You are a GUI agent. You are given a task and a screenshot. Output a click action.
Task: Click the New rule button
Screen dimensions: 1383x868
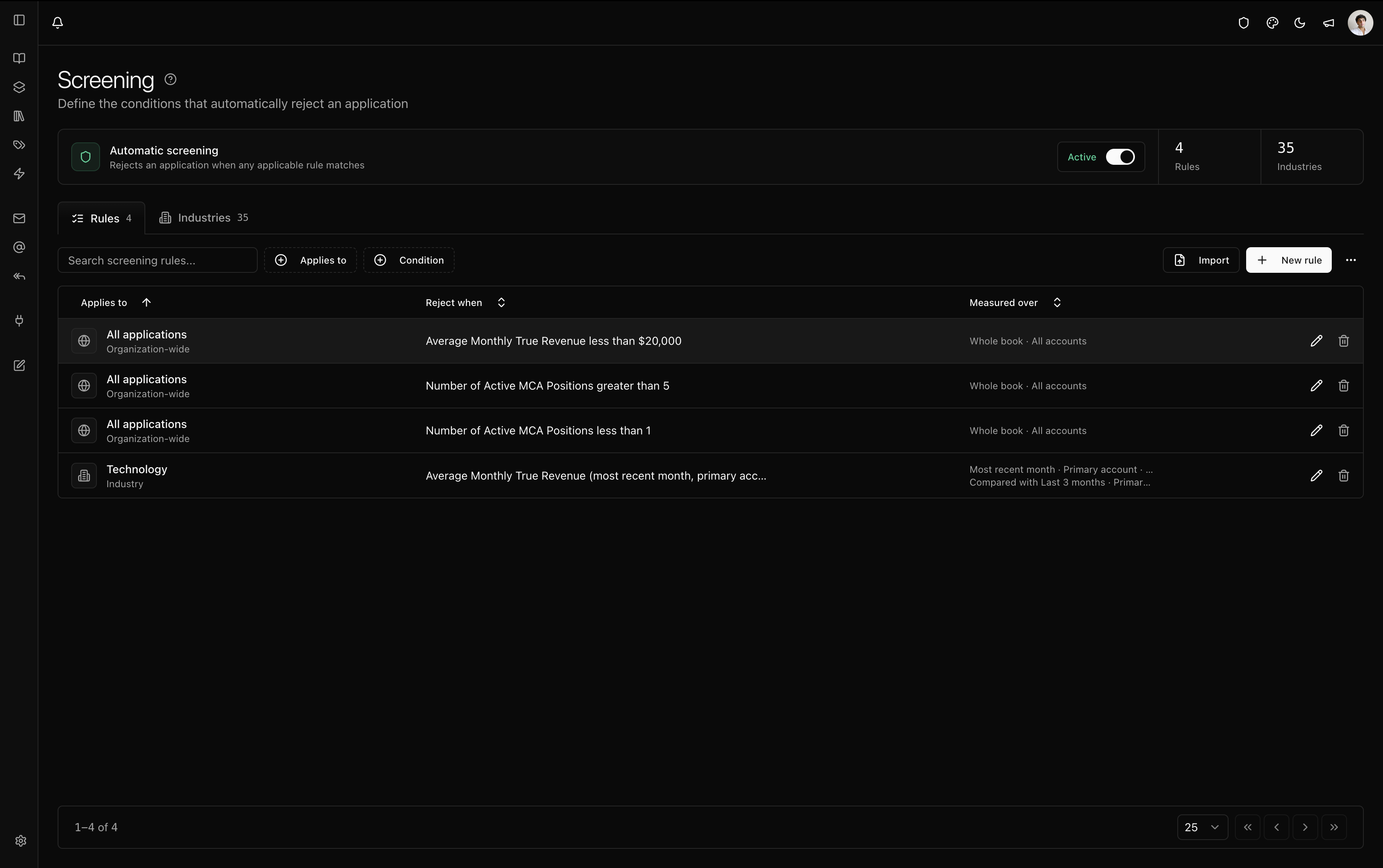1289,260
